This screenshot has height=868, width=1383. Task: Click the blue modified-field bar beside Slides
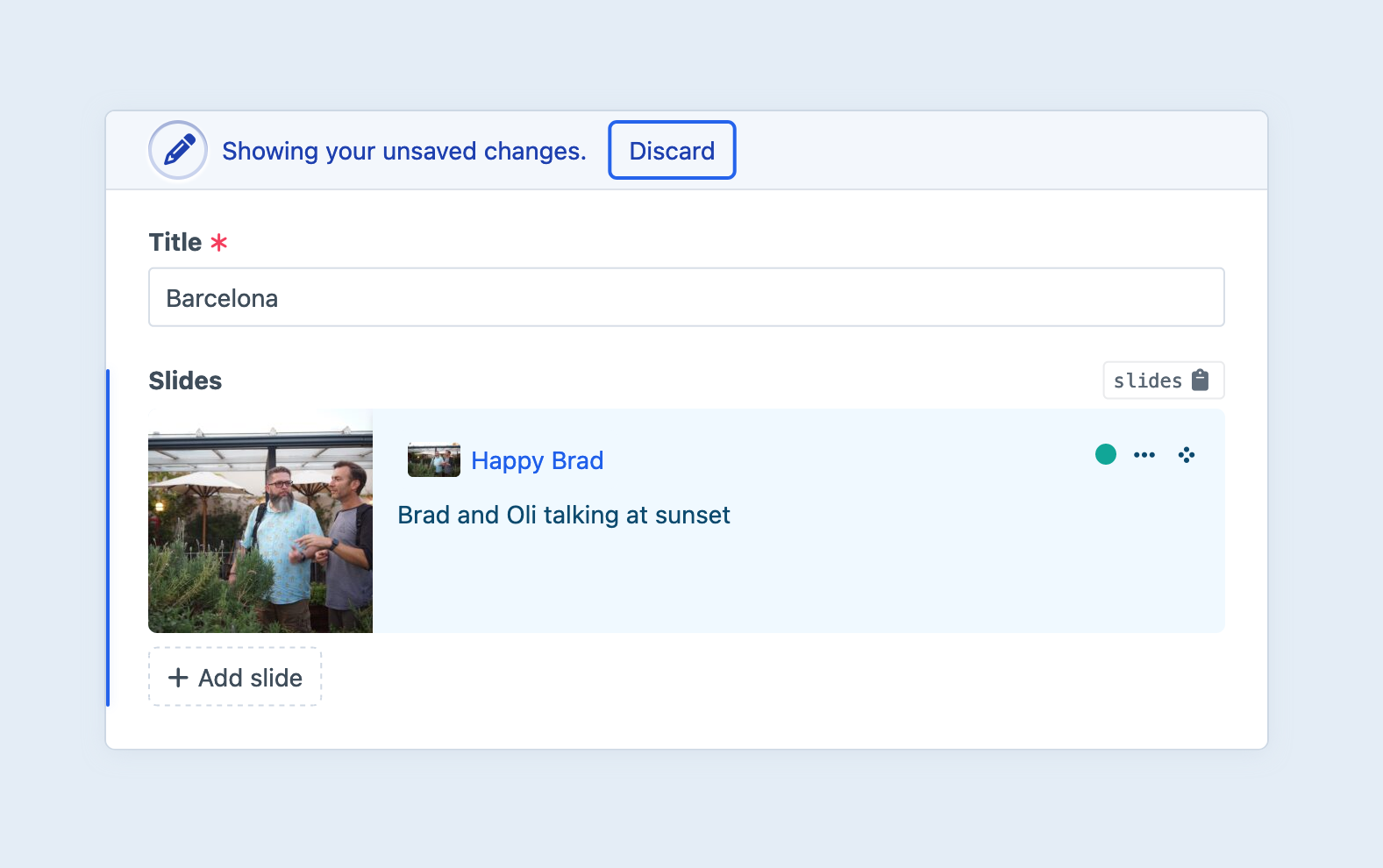108,537
